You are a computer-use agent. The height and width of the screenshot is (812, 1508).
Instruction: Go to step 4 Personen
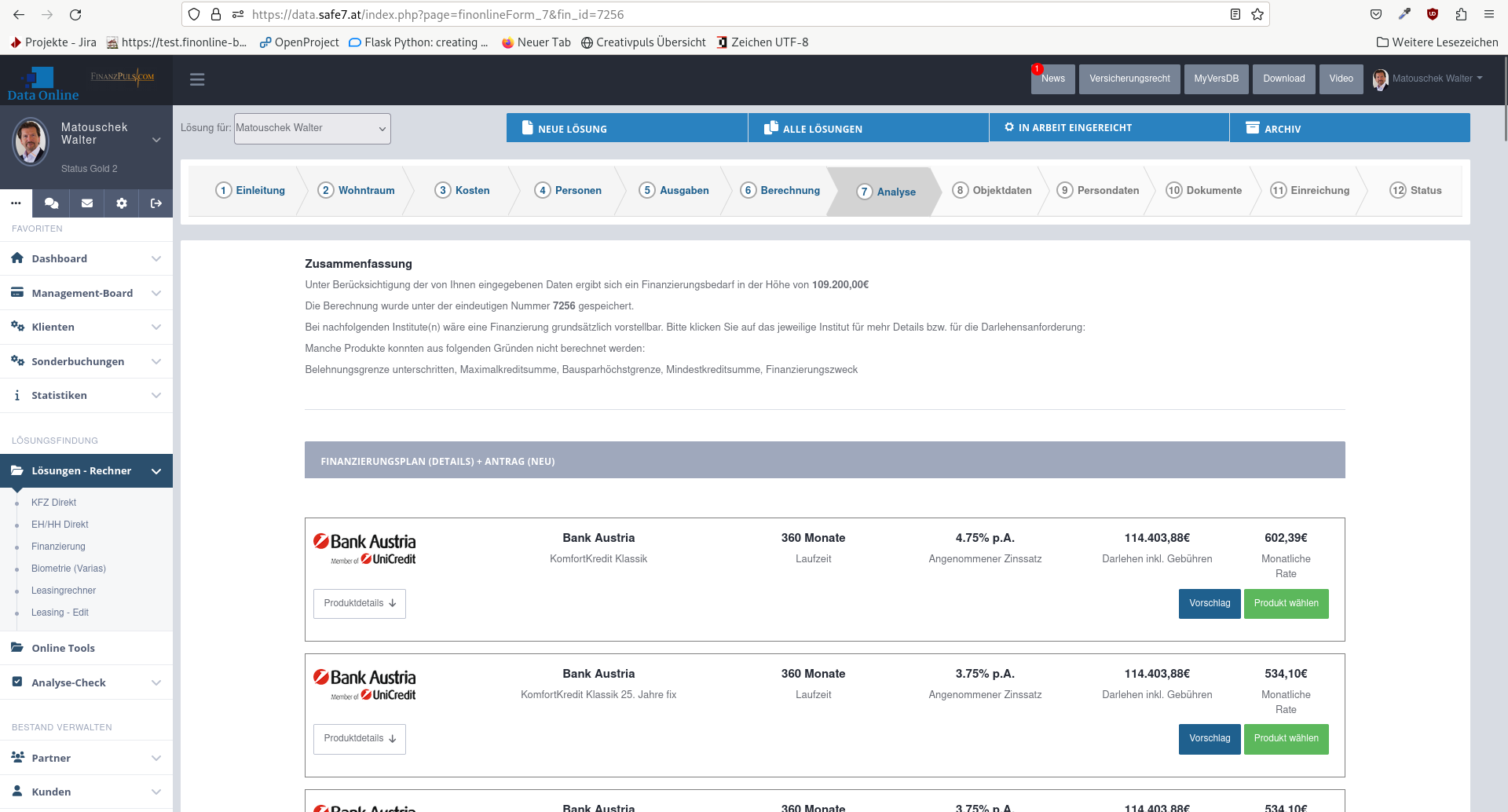(x=568, y=190)
